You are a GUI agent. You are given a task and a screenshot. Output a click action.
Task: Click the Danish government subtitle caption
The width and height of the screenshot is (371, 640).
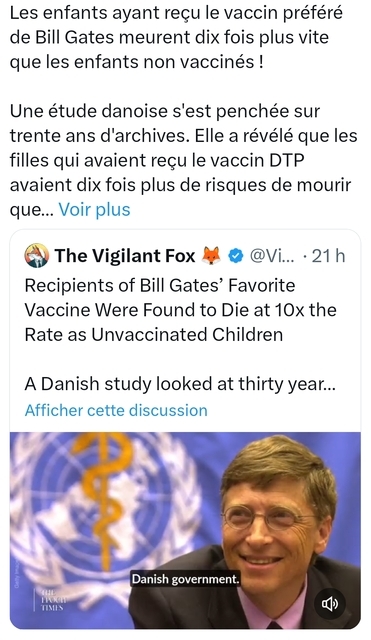pyautogui.click(x=185, y=579)
